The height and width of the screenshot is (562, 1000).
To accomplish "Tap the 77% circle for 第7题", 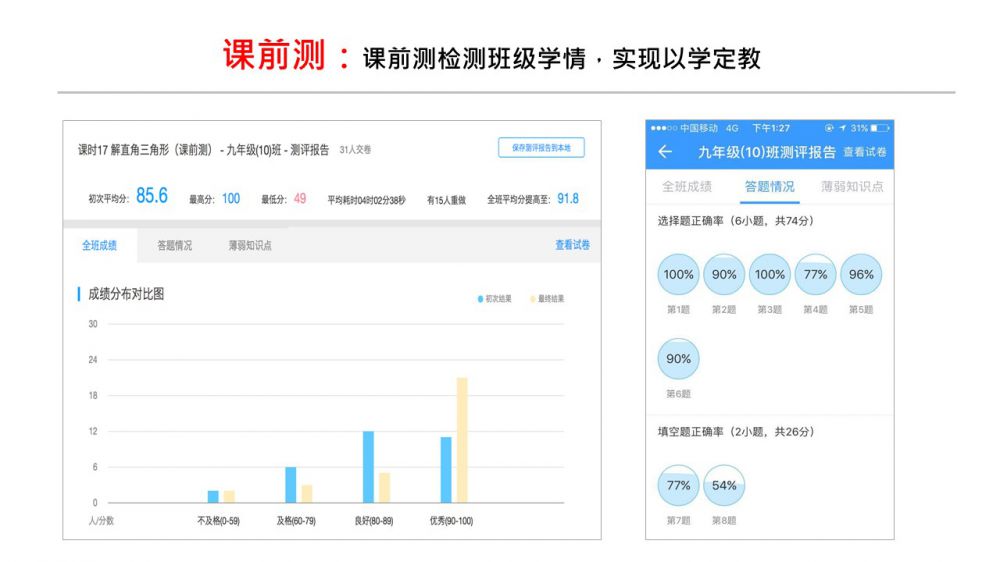I will (678, 485).
